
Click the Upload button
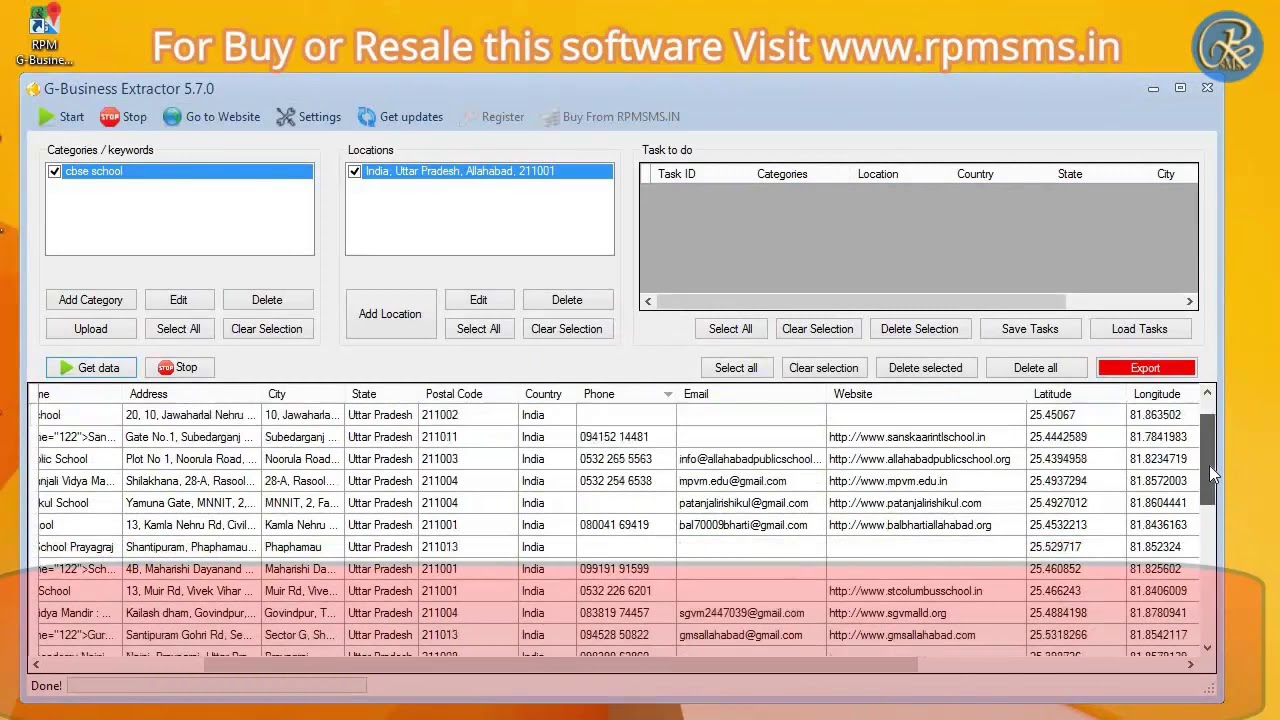90,329
